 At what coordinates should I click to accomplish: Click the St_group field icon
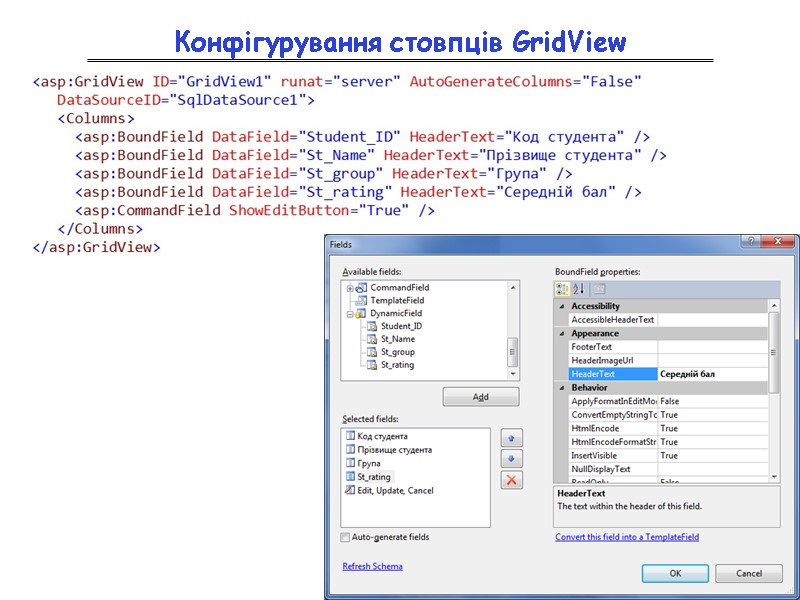[x=372, y=352]
